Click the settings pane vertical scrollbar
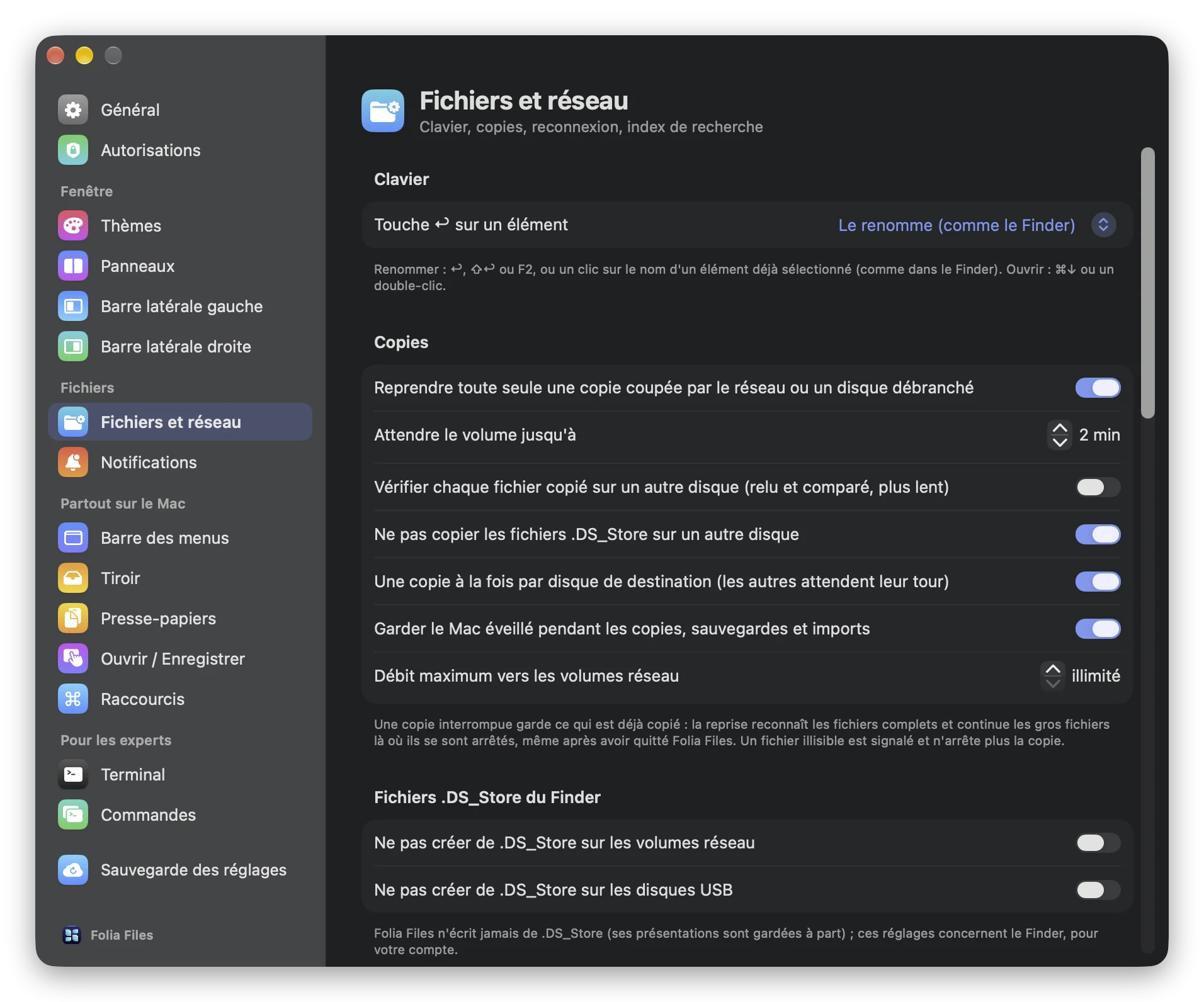The image size is (1204, 1002). pyautogui.click(x=1147, y=283)
